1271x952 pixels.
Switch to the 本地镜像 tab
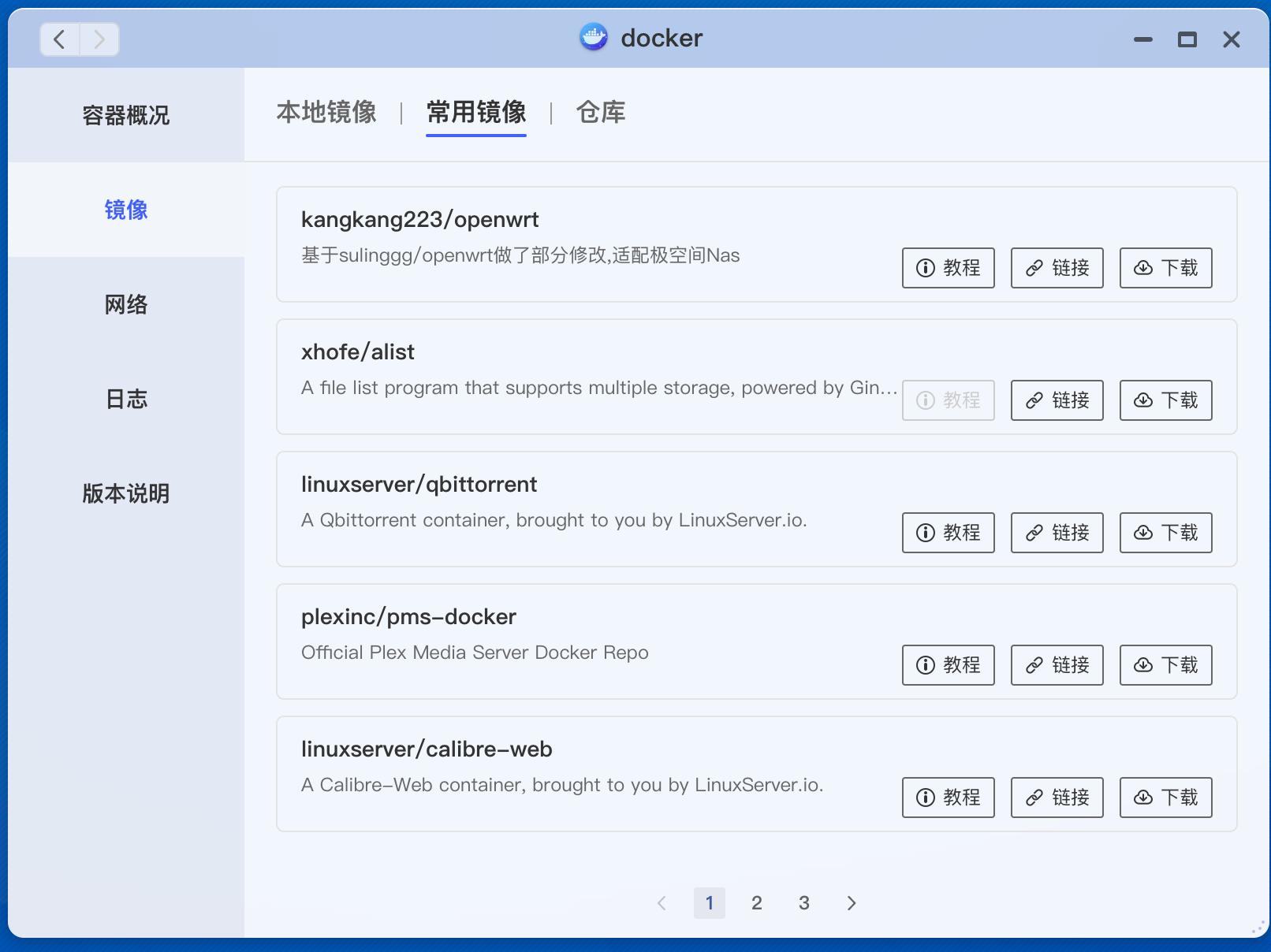click(326, 113)
